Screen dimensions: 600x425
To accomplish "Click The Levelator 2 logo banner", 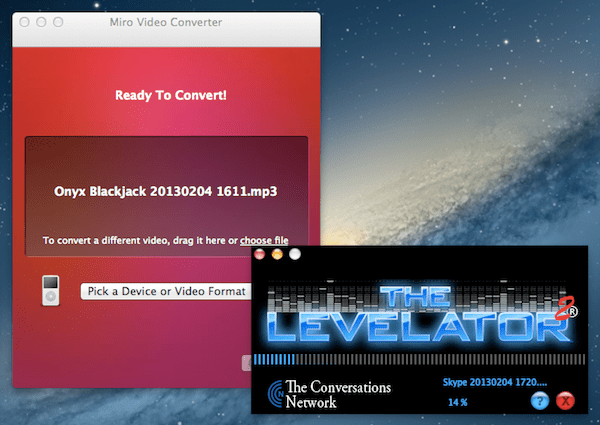I will pos(421,313).
